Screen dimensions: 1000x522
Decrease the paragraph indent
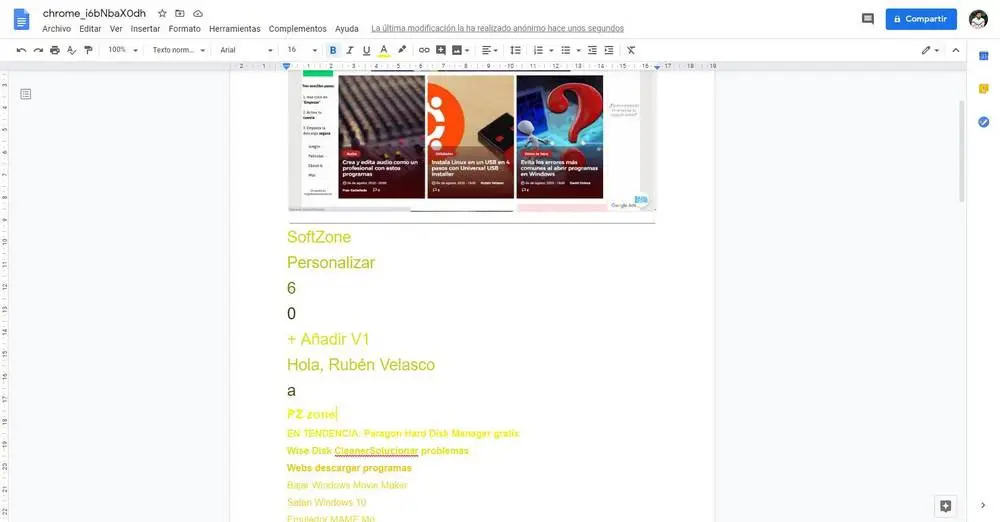[x=592, y=50]
